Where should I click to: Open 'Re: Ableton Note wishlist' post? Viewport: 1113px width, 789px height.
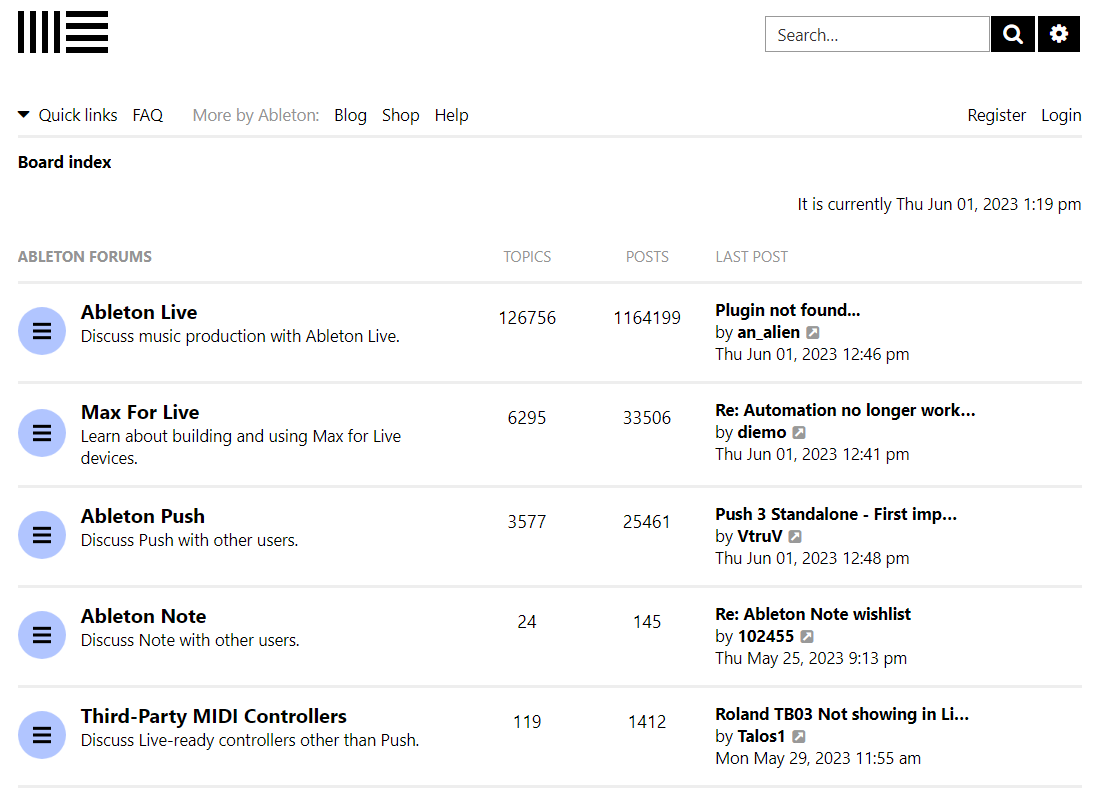pyautogui.click(x=813, y=614)
